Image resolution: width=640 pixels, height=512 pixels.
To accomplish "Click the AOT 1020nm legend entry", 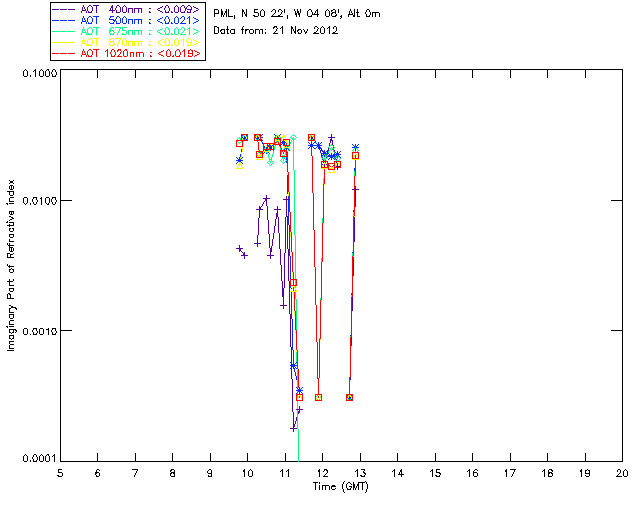I will 127,53.
